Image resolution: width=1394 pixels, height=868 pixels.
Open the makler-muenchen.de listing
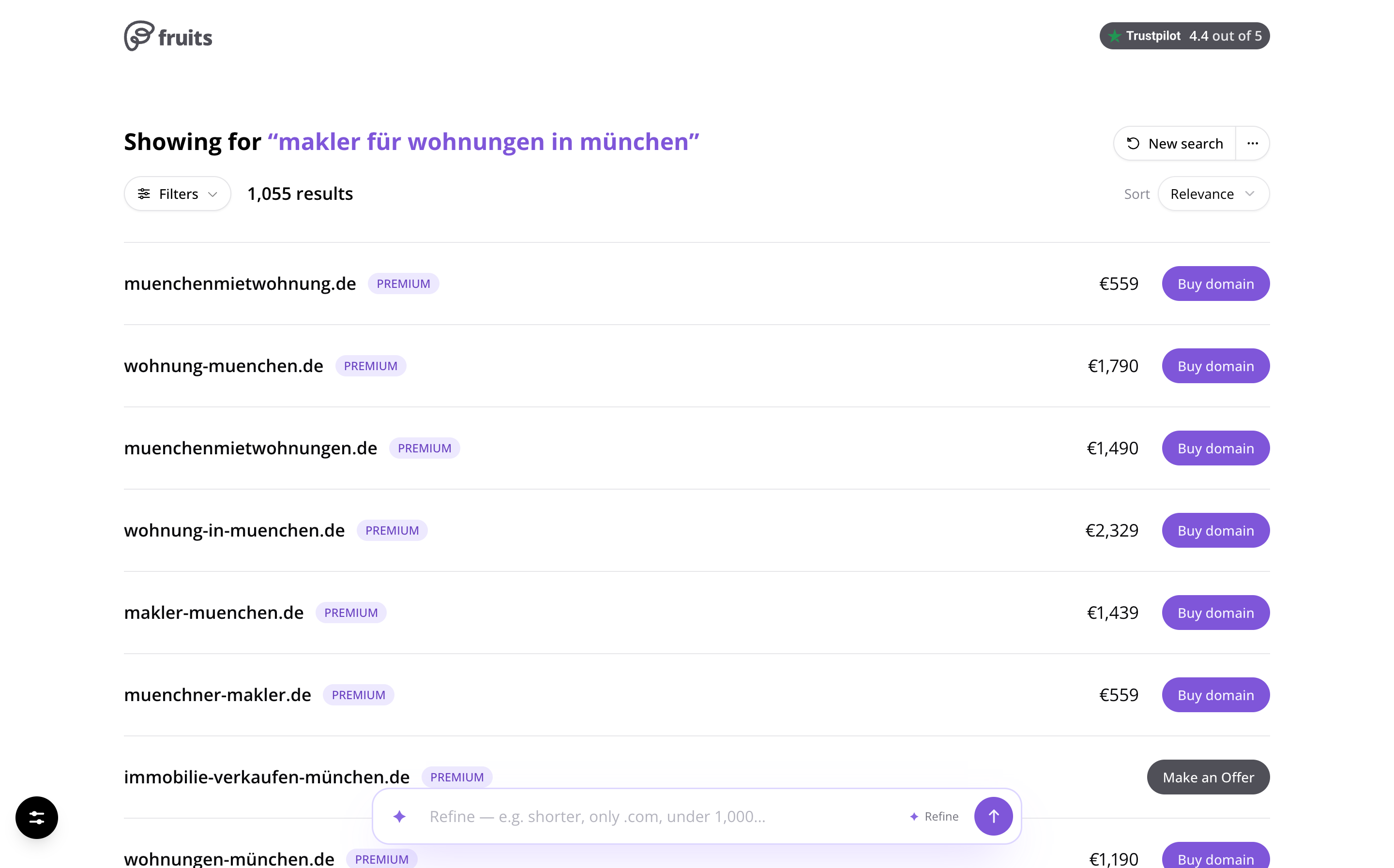213,613
